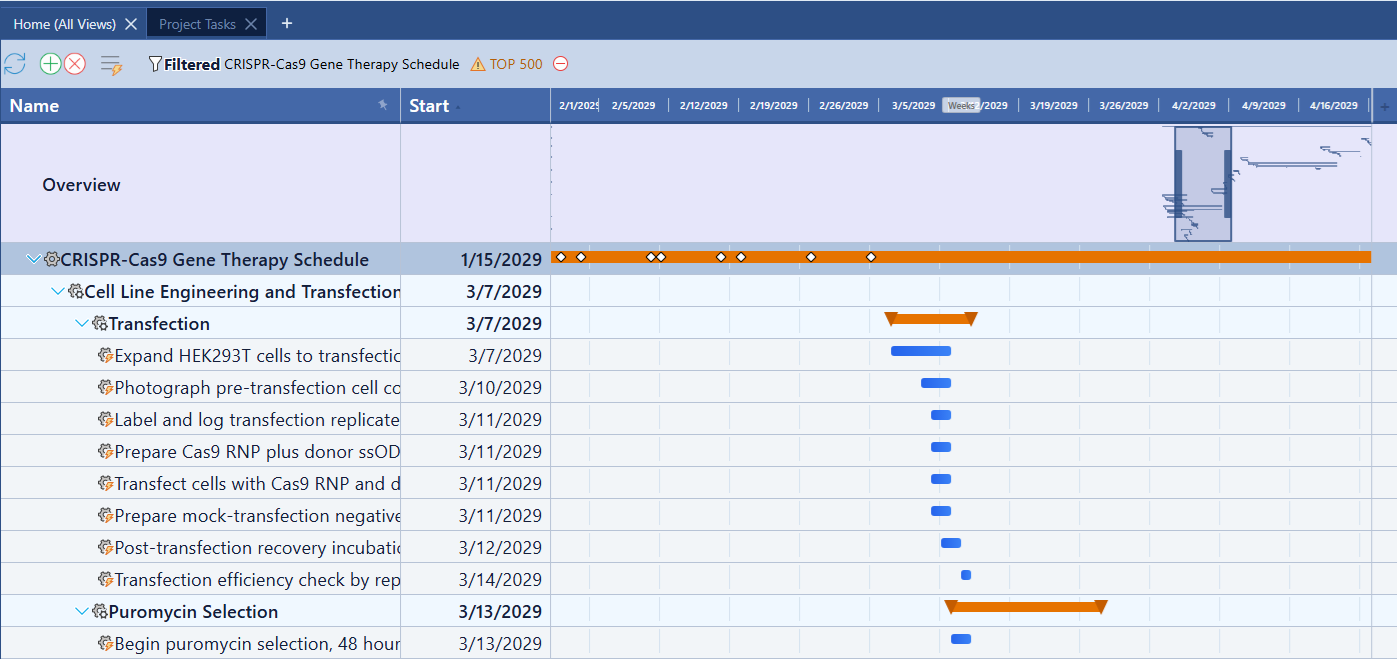Image resolution: width=1397 pixels, height=659 pixels.
Task: Select the Label and log transfection replicate row
Action: (x=698, y=419)
